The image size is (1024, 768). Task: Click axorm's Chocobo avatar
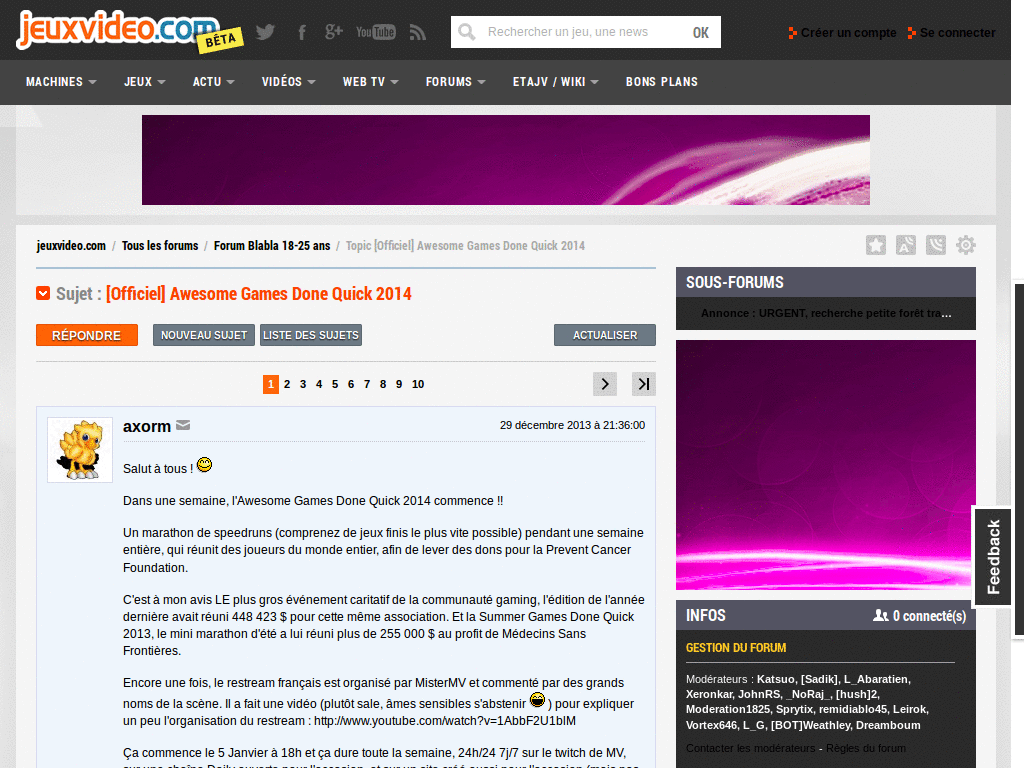tap(80, 450)
